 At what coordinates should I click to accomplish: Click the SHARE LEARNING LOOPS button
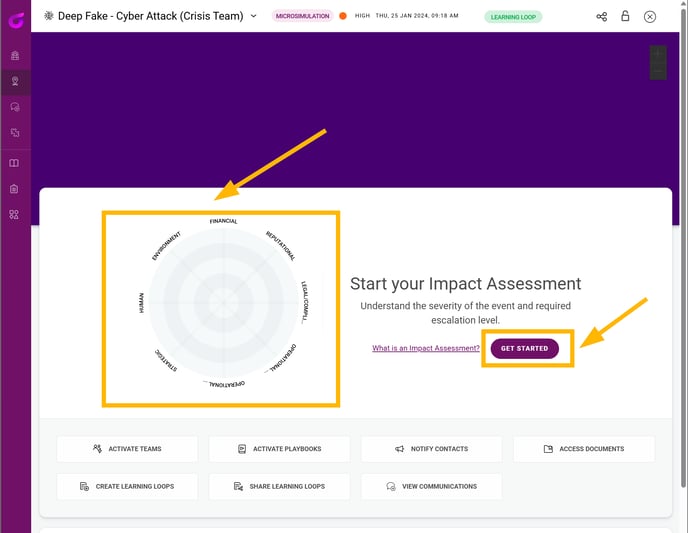280,486
